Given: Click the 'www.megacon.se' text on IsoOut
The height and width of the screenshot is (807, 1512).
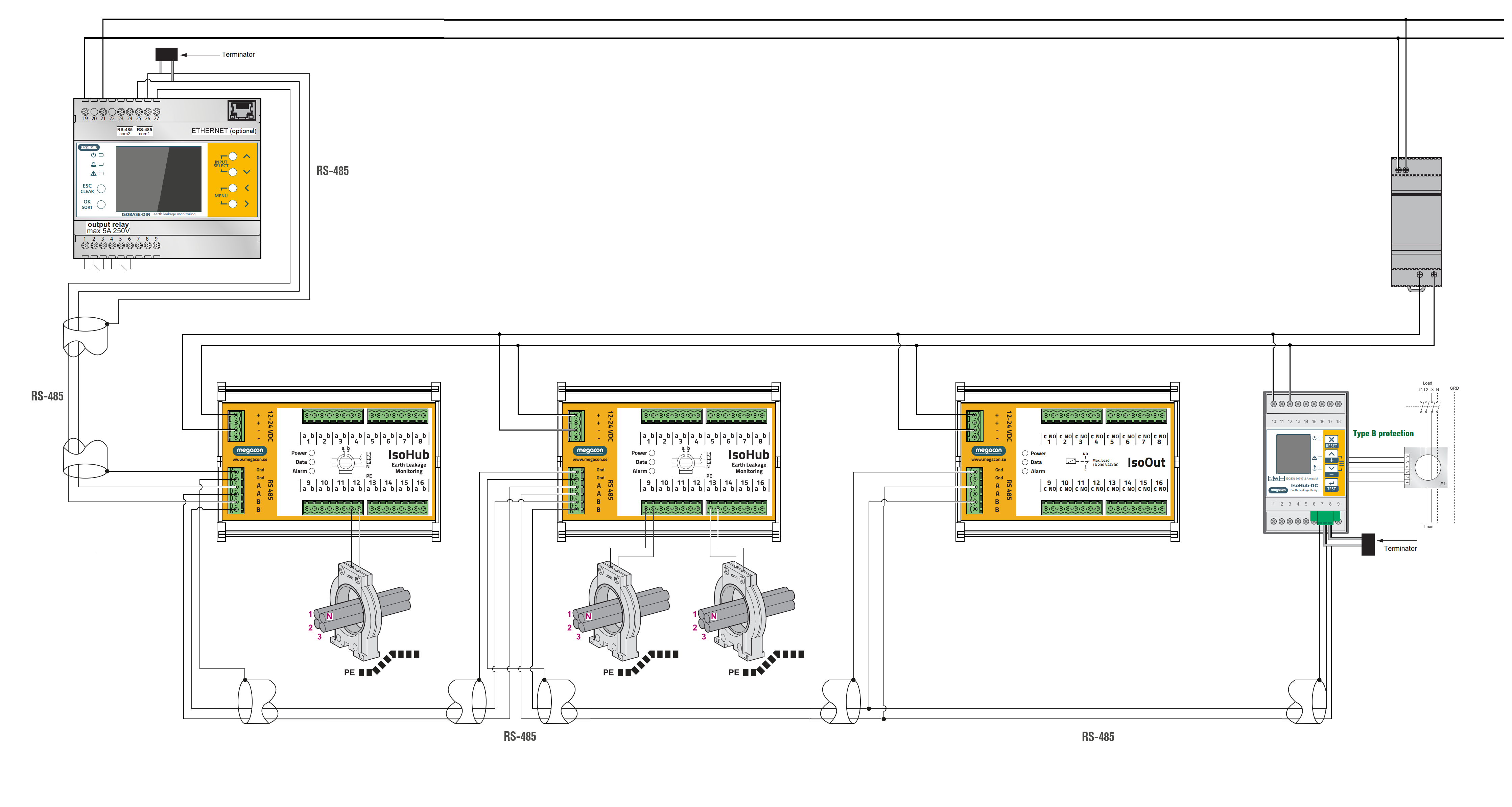Looking at the screenshot, I should [988, 459].
